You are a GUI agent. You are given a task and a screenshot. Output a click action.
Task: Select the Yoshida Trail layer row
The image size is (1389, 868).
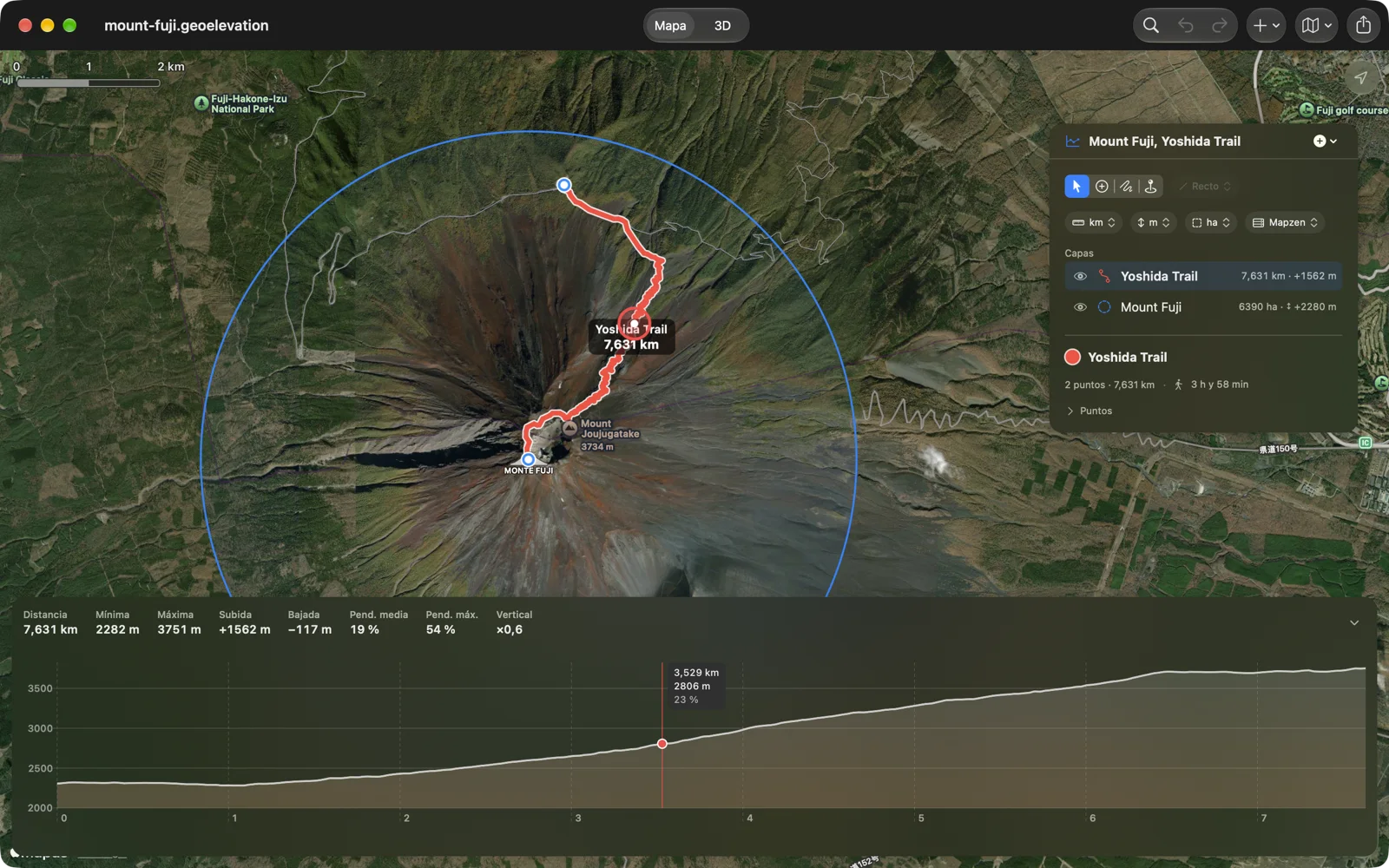1203,276
